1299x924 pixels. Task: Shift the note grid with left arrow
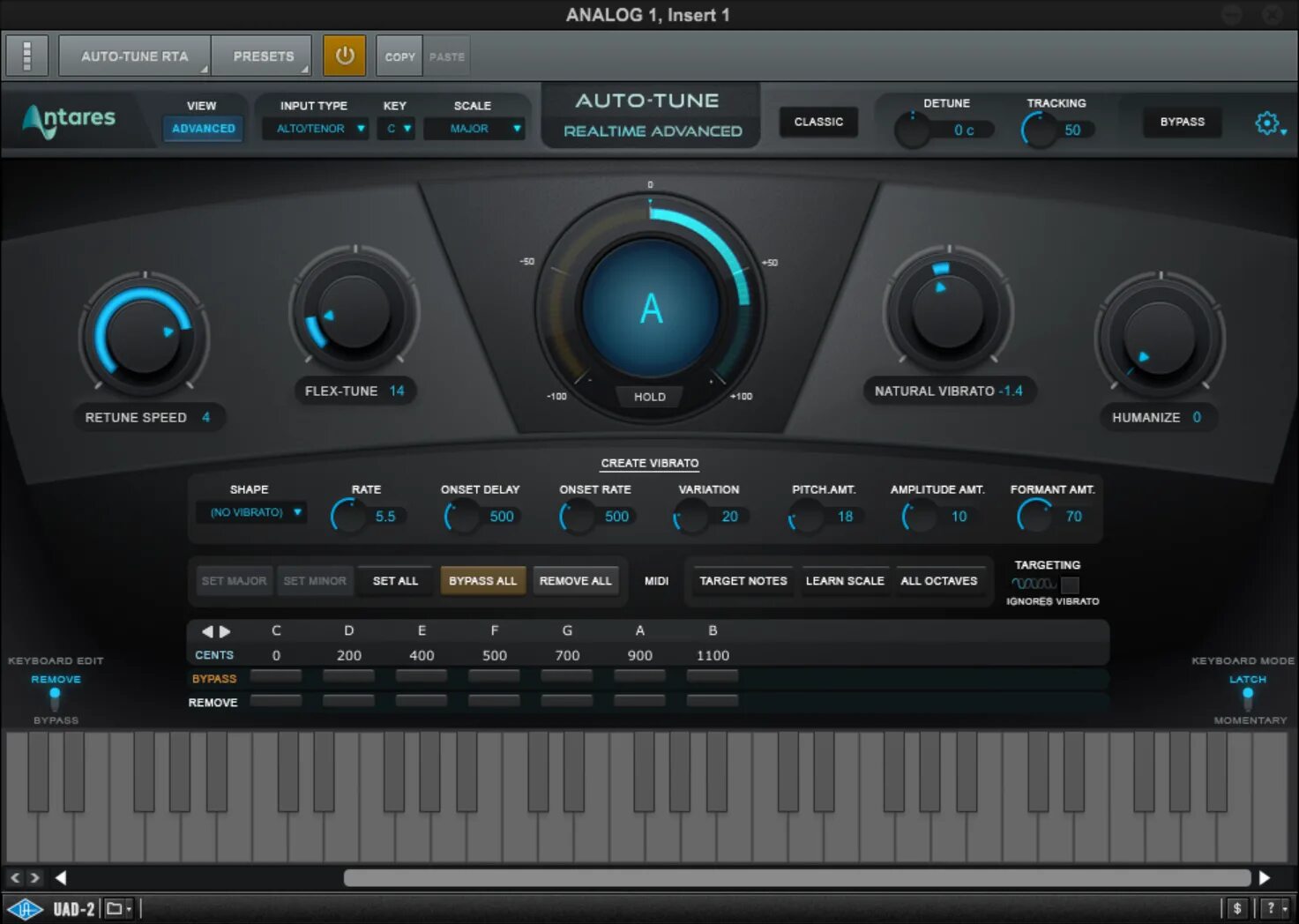coord(207,631)
